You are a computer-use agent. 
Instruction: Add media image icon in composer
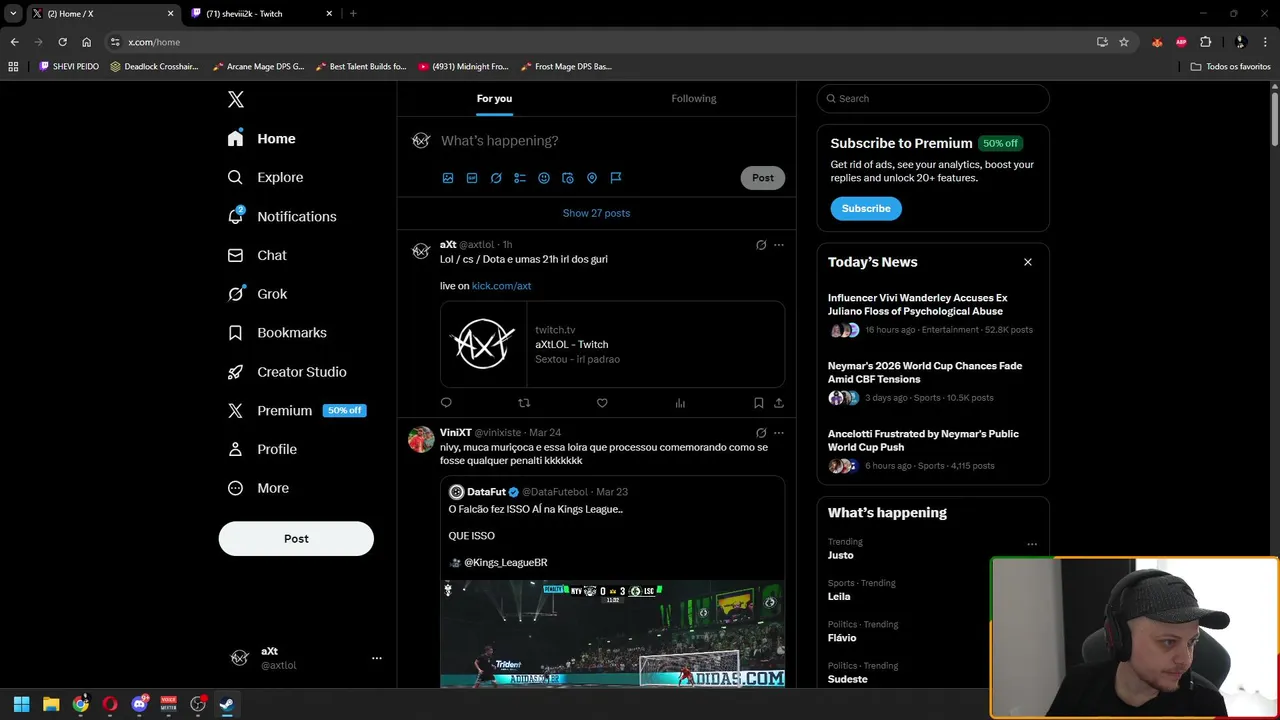coord(448,178)
